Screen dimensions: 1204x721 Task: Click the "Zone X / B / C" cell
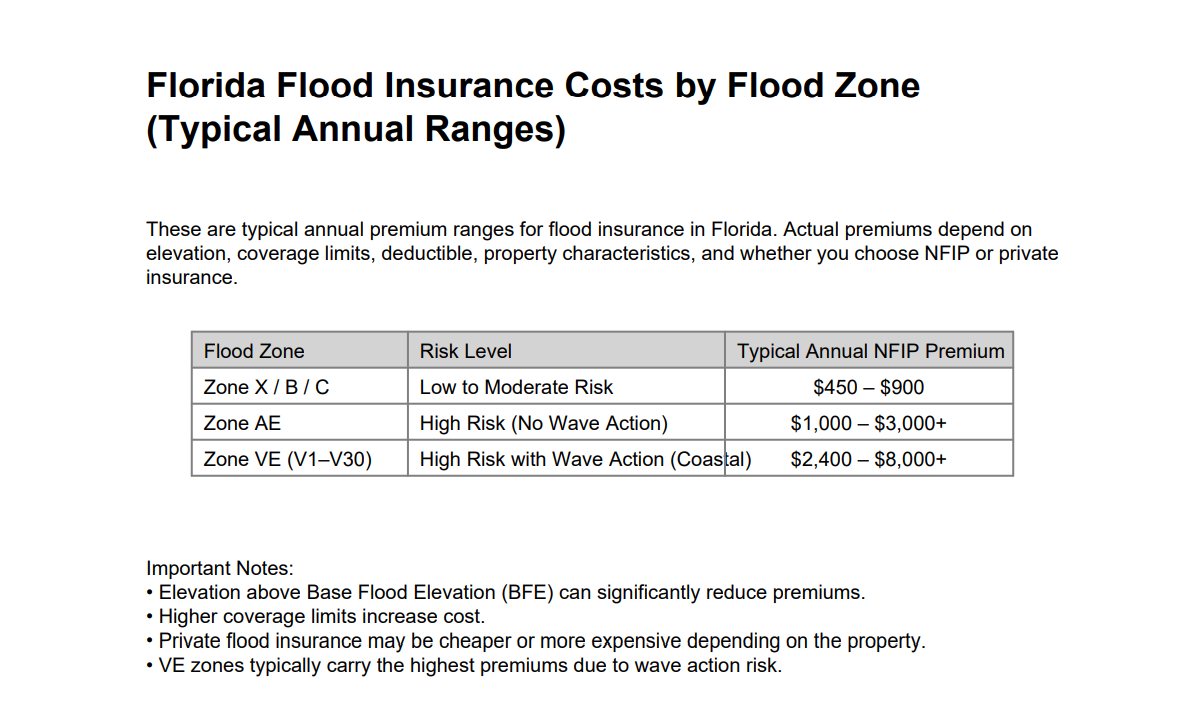coord(266,387)
